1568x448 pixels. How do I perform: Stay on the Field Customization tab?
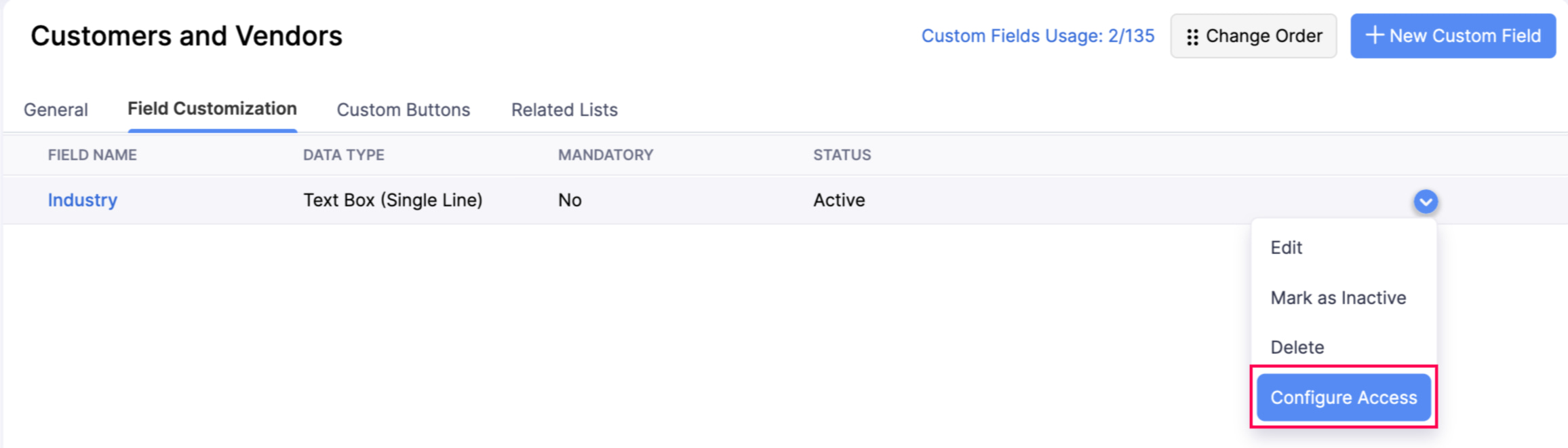(212, 109)
